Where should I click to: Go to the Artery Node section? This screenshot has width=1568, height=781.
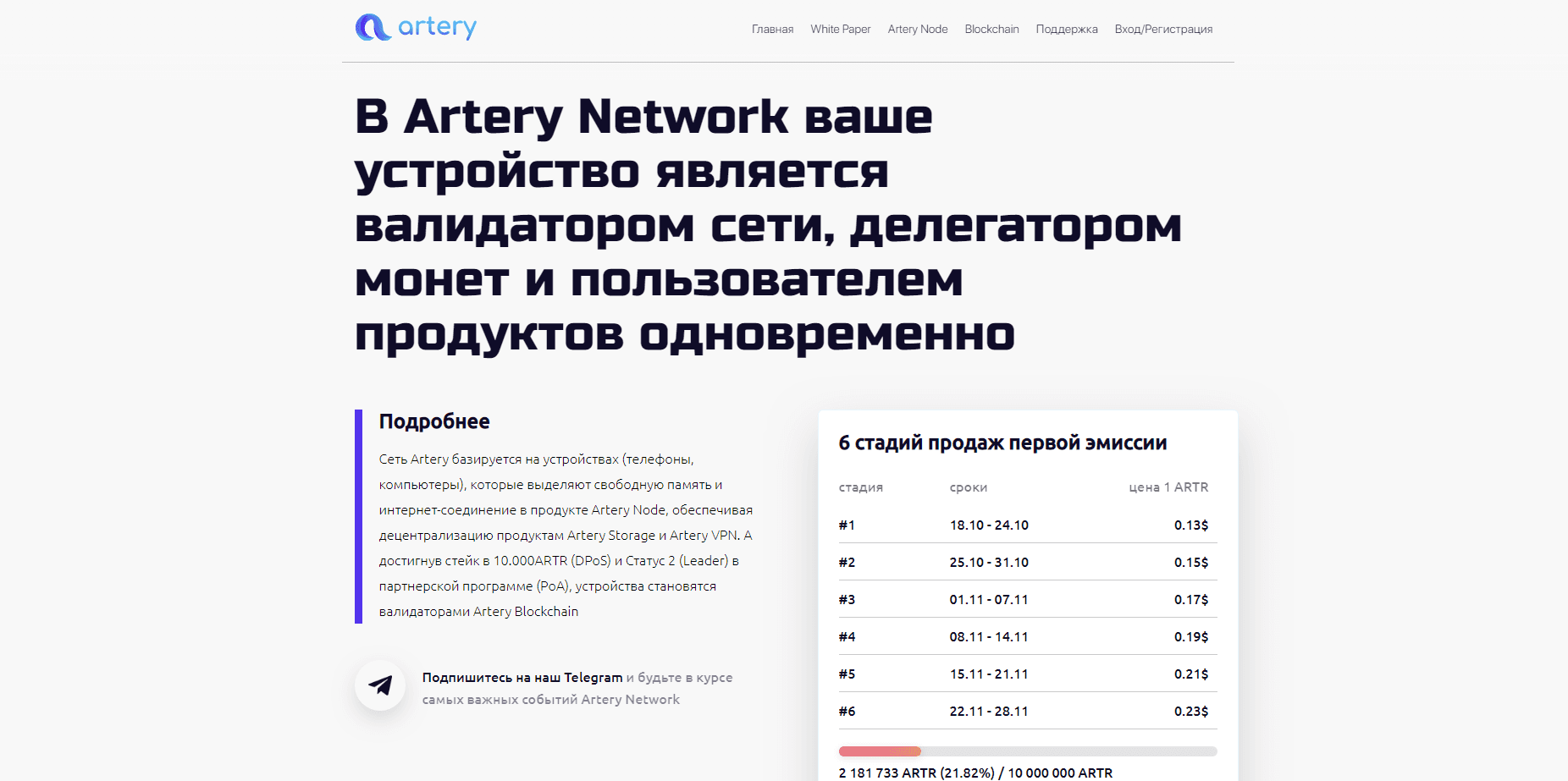[917, 29]
